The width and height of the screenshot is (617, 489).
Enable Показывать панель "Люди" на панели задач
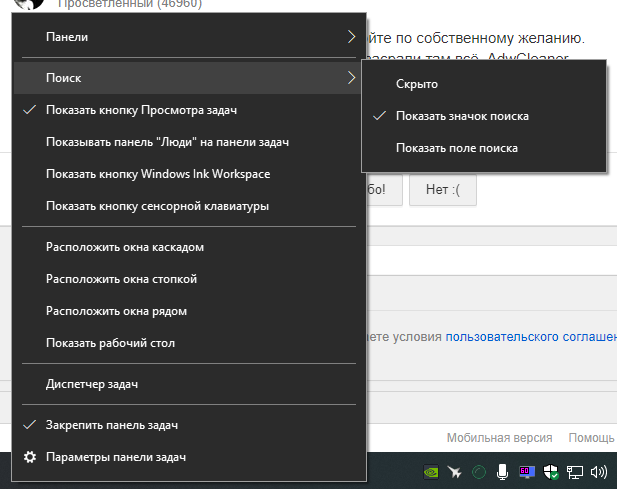pyautogui.click(x=189, y=142)
